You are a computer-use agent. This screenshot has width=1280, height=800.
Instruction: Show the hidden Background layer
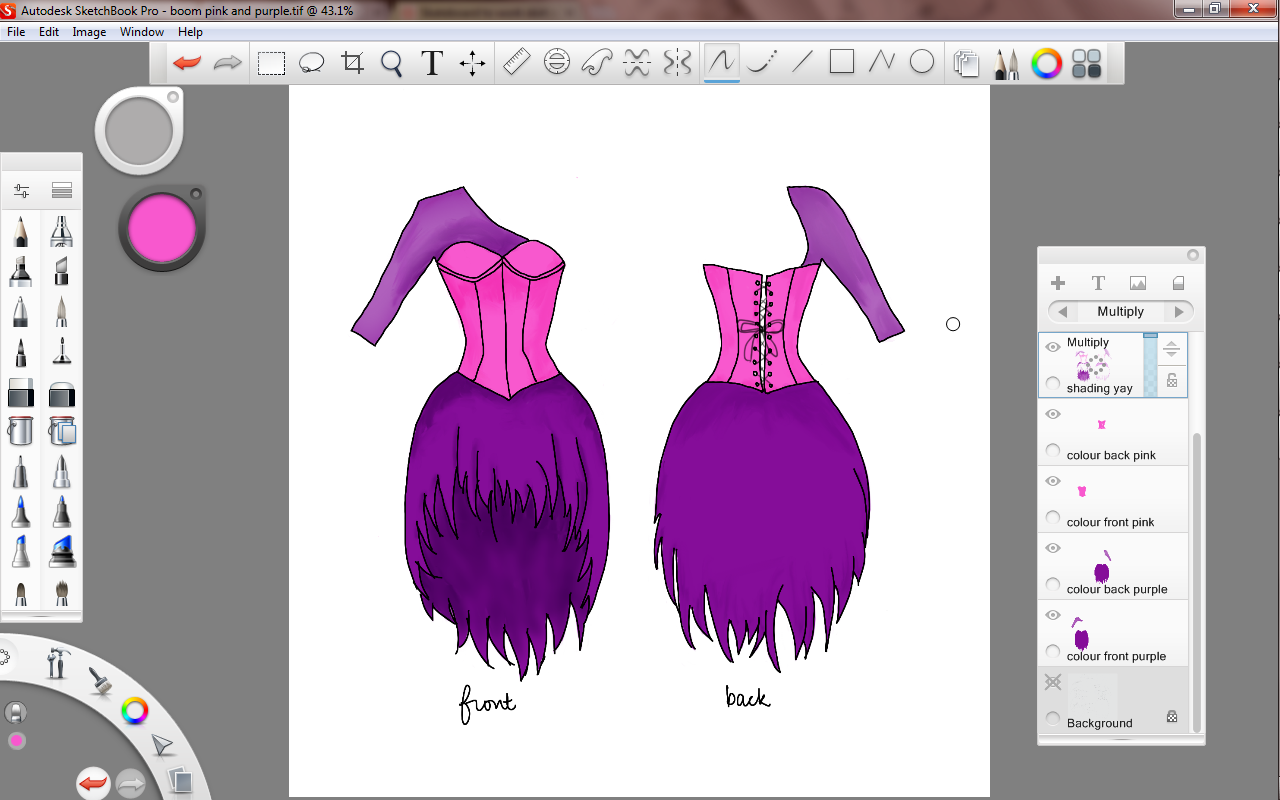click(1053, 682)
